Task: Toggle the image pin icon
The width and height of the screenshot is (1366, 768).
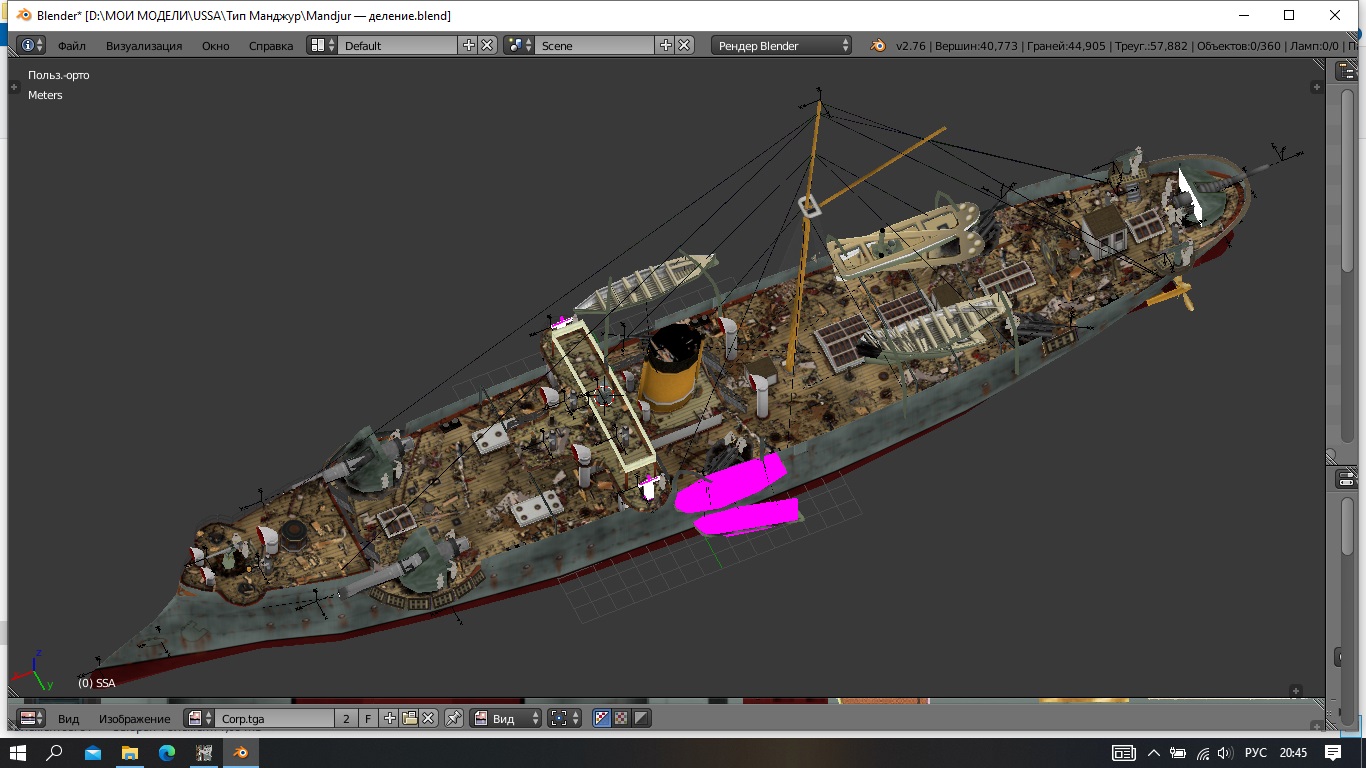Action: [x=454, y=718]
